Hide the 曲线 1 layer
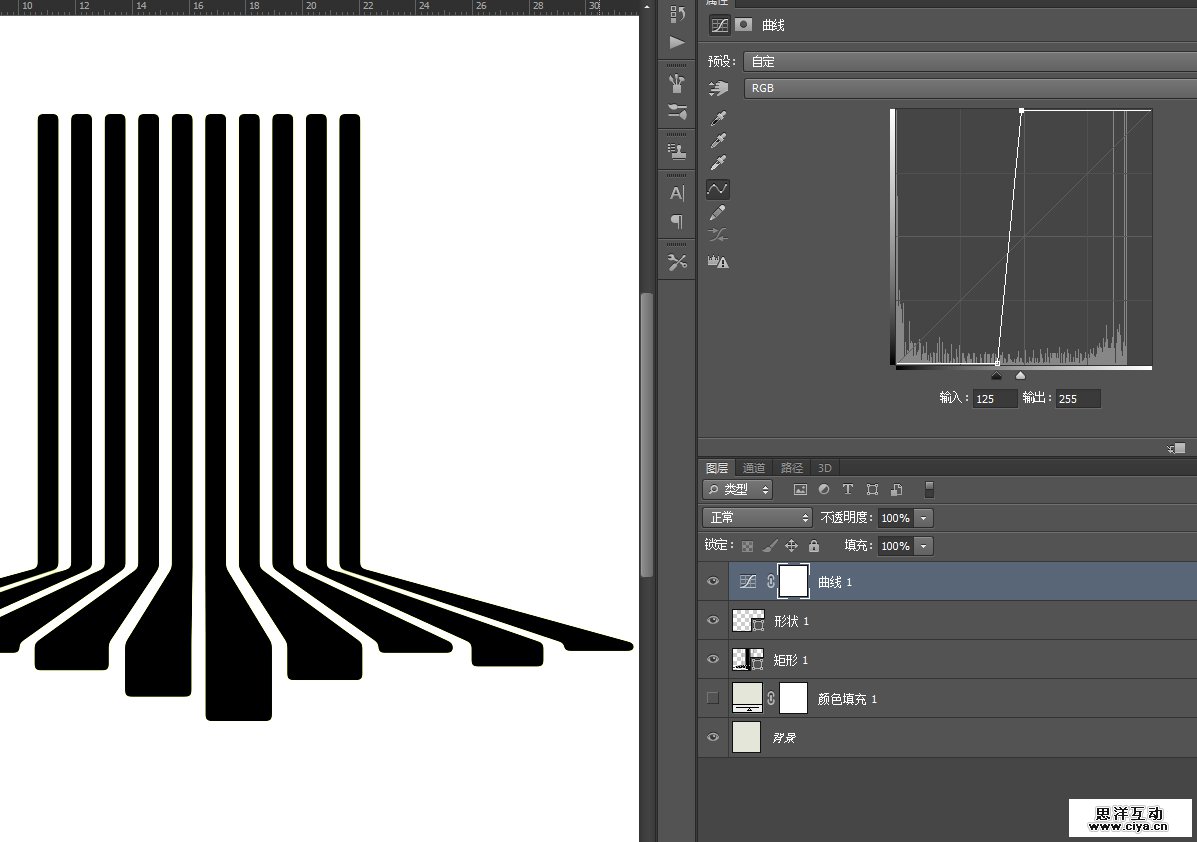 (713, 581)
